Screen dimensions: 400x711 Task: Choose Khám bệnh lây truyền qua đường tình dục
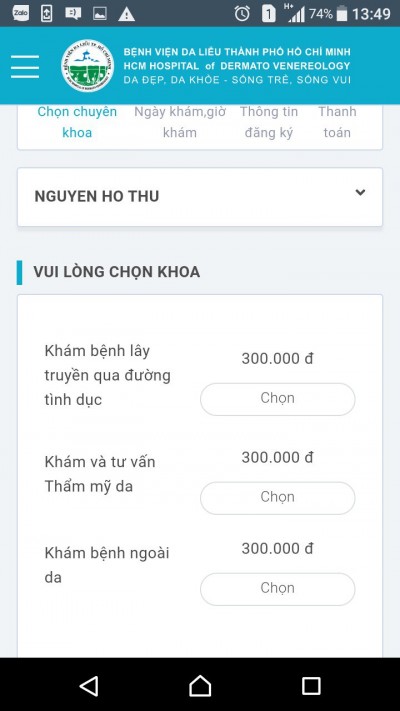click(278, 399)
